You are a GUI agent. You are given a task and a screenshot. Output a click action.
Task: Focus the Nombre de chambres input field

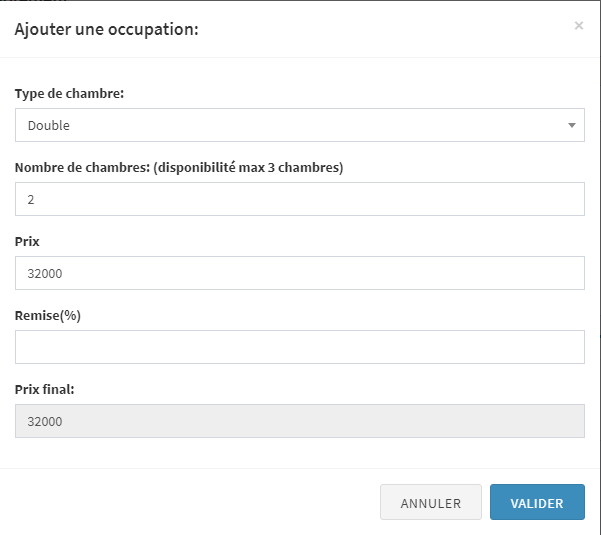tap(299, 199)
